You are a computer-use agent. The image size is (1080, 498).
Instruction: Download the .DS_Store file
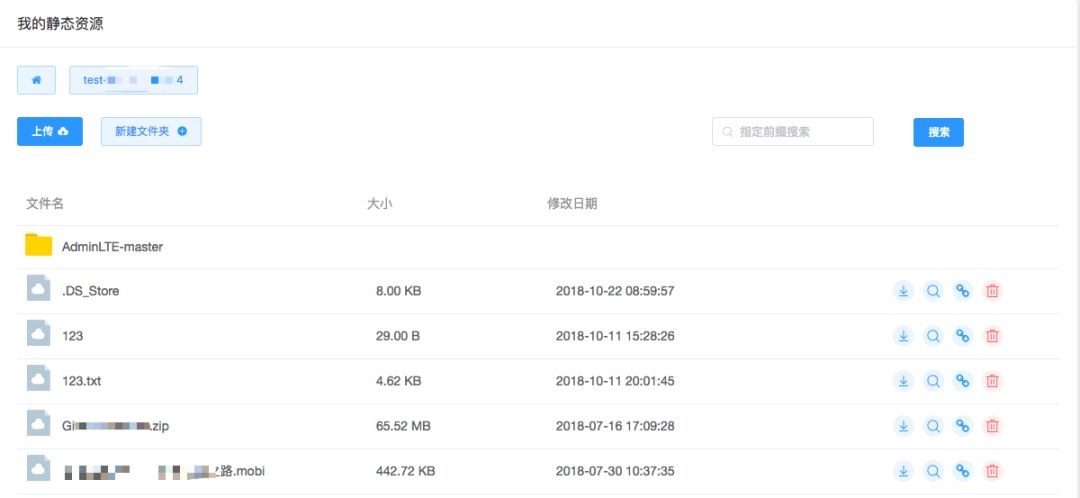click(903, 291)
